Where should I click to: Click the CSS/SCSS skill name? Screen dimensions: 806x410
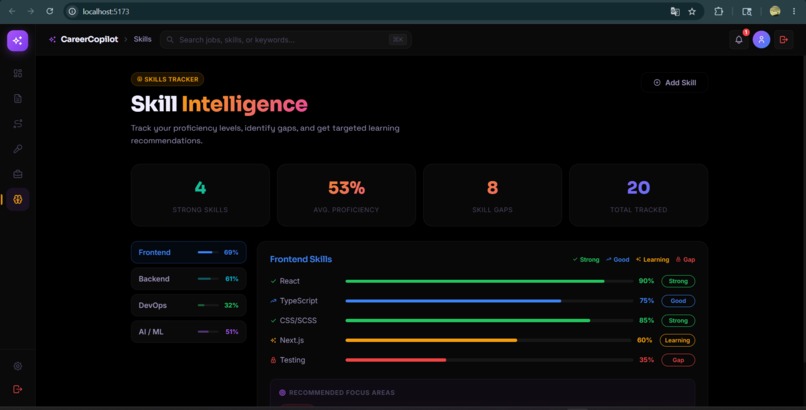click(298, 321)
